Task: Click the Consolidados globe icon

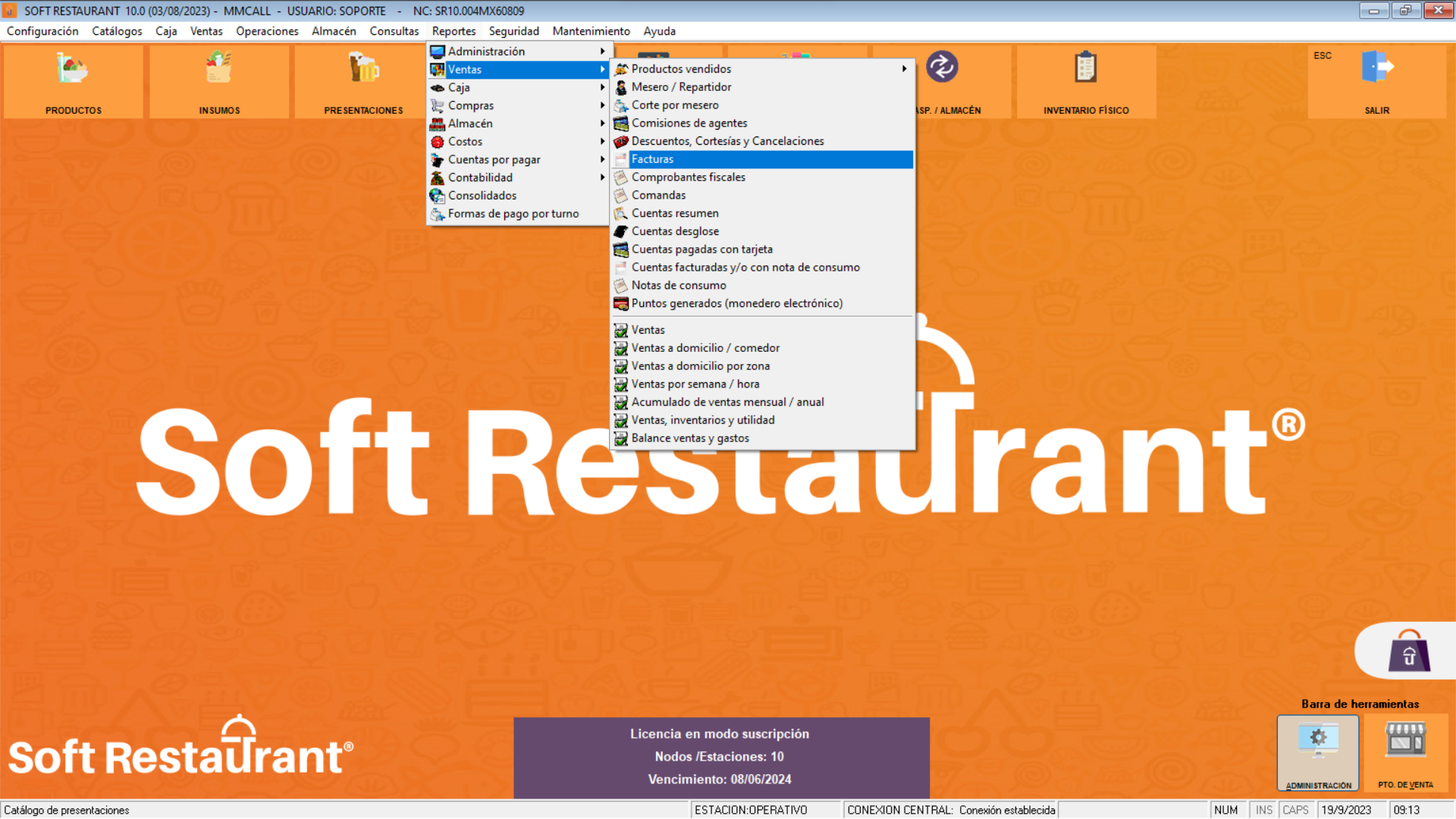Action: (438, 196)
